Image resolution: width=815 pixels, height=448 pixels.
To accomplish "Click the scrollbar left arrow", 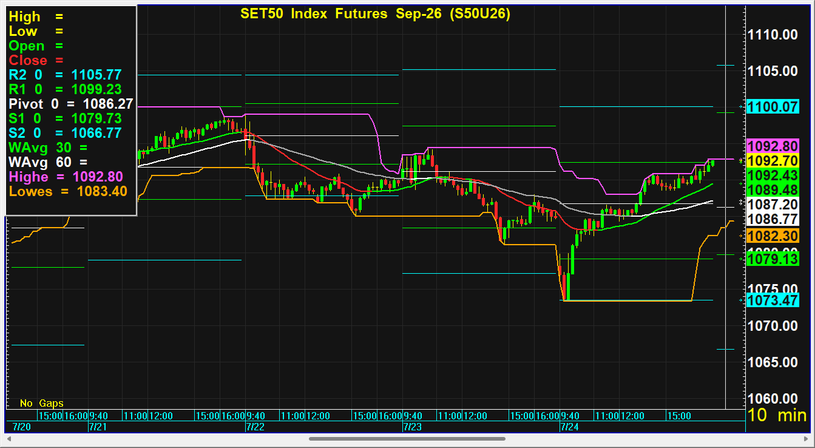I will [11, 439].
